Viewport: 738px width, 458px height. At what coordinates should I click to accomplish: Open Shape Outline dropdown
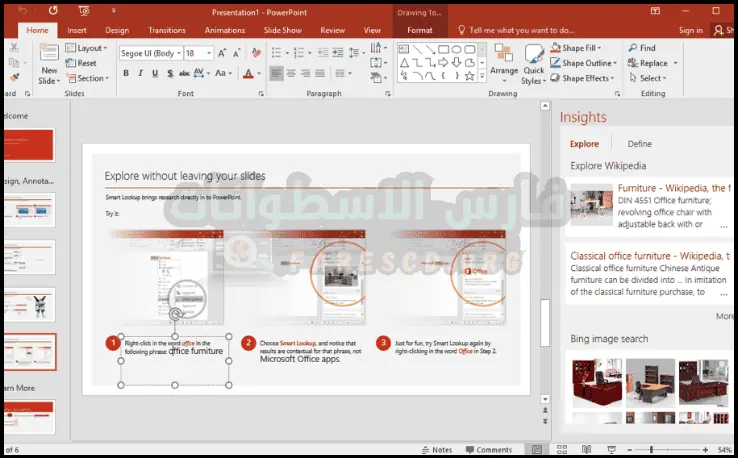[x=584, y=63]
